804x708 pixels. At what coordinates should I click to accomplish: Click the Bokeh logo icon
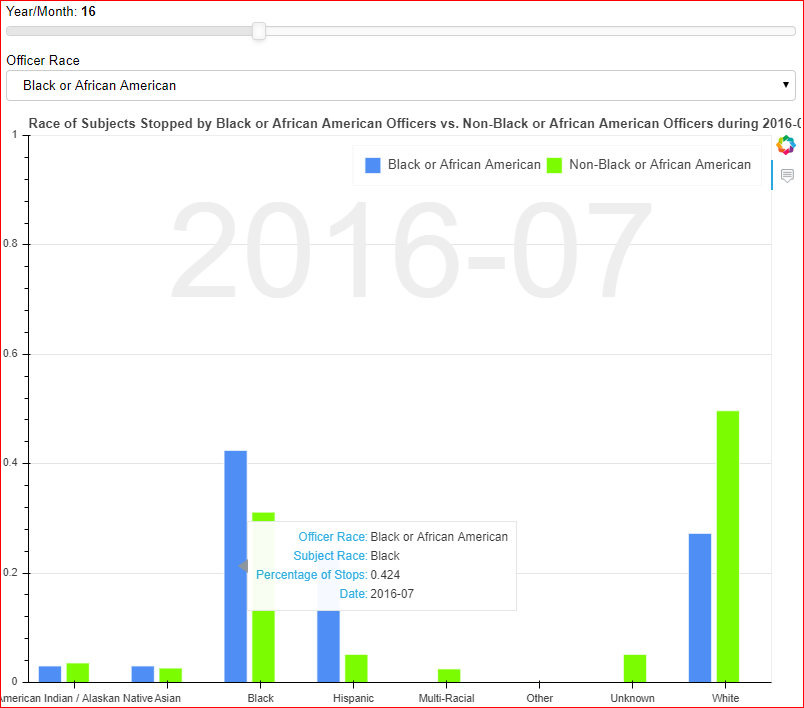(786, 145)
